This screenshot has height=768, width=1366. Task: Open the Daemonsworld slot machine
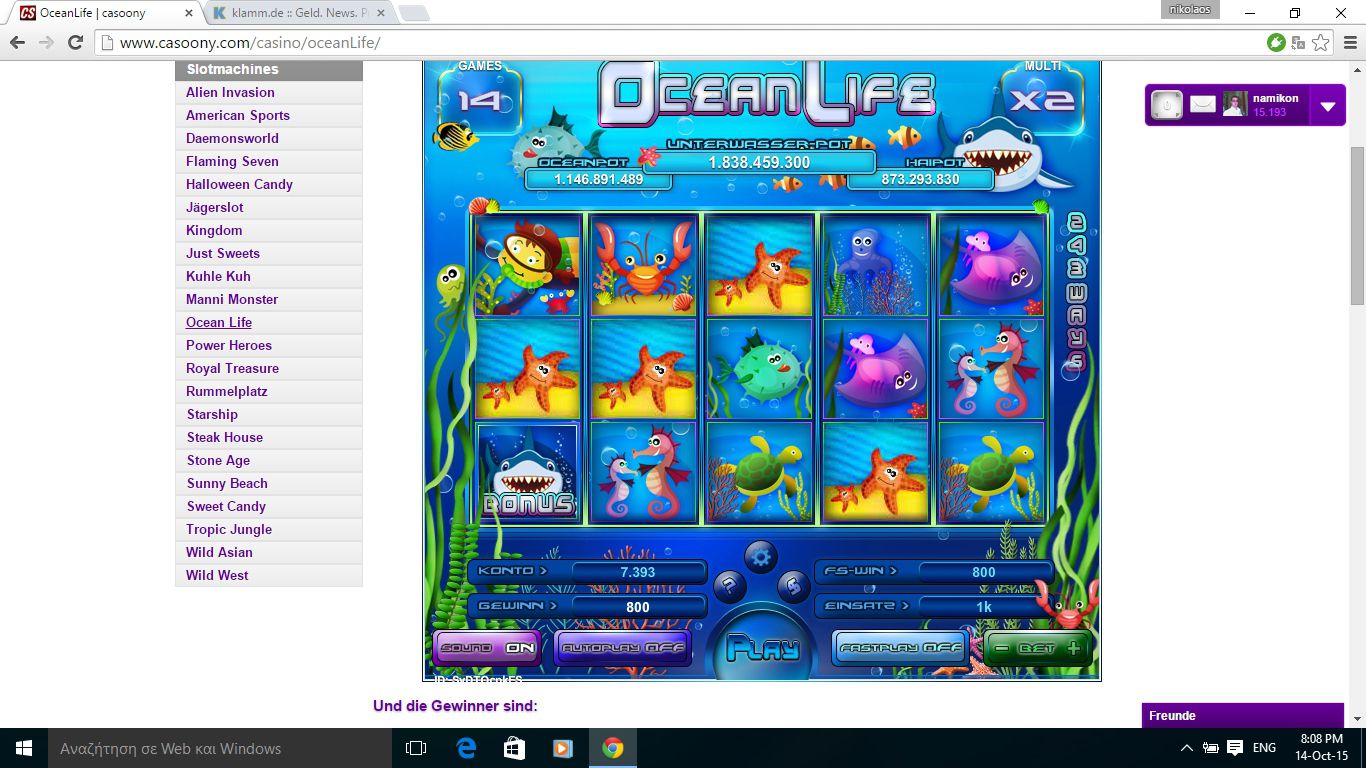click(269, 138)
